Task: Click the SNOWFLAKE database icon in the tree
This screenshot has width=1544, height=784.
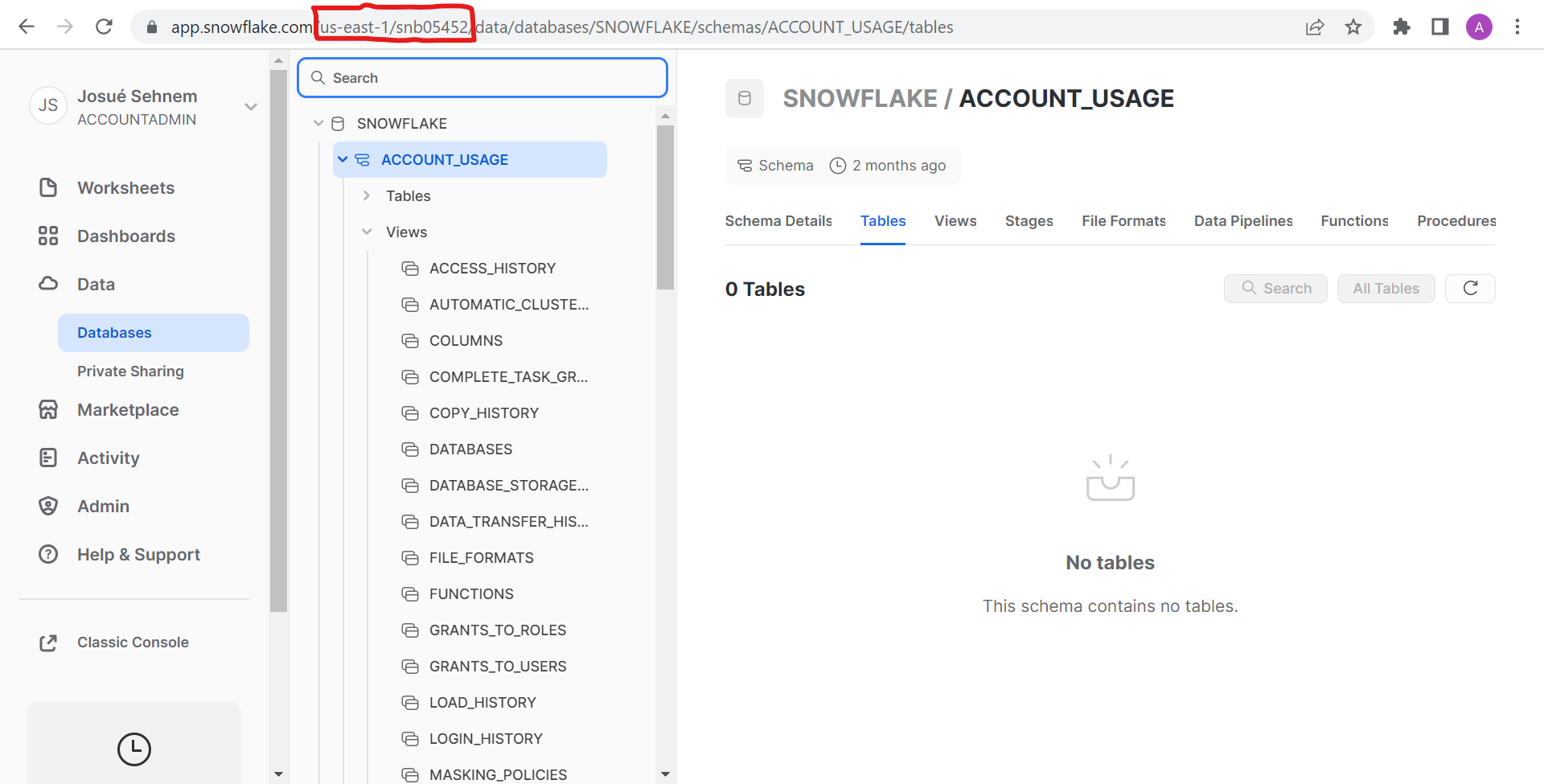Action: [339, 123]
